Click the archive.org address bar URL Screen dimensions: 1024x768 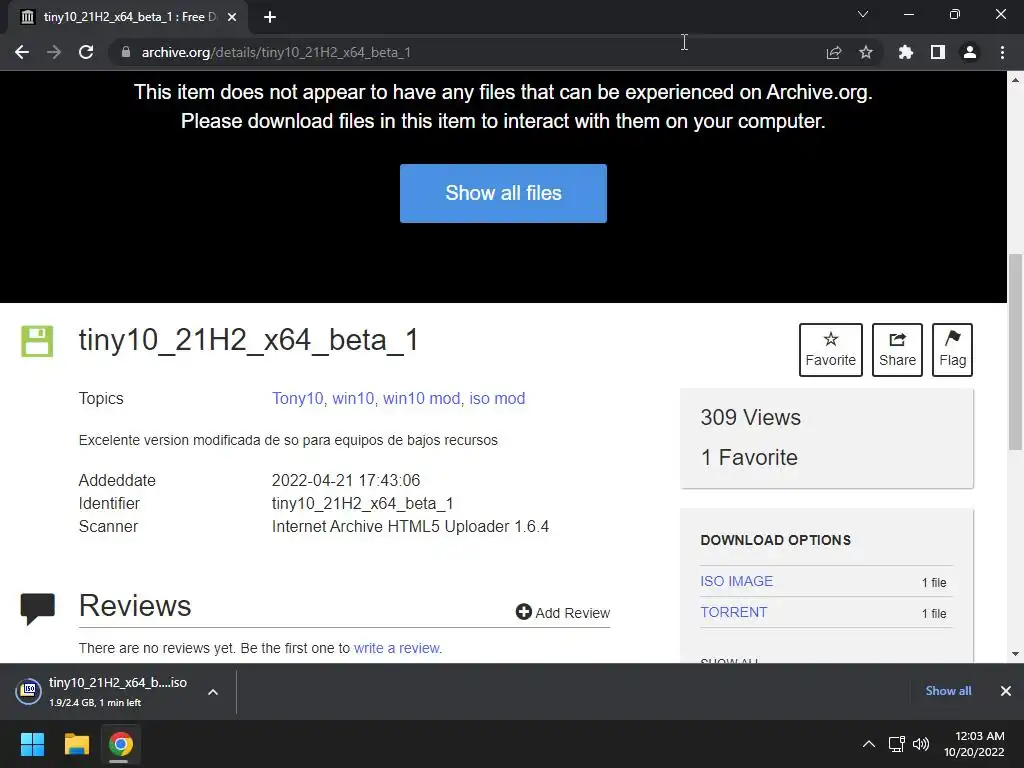point(276,52)
